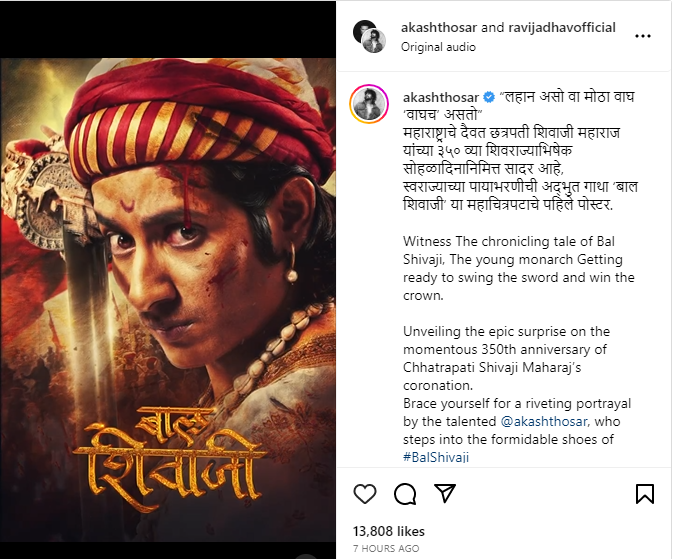Image resolution: width=674 pixels, height=559 pixels.
Task: Save post with bookmark icon
Action: 645,494
